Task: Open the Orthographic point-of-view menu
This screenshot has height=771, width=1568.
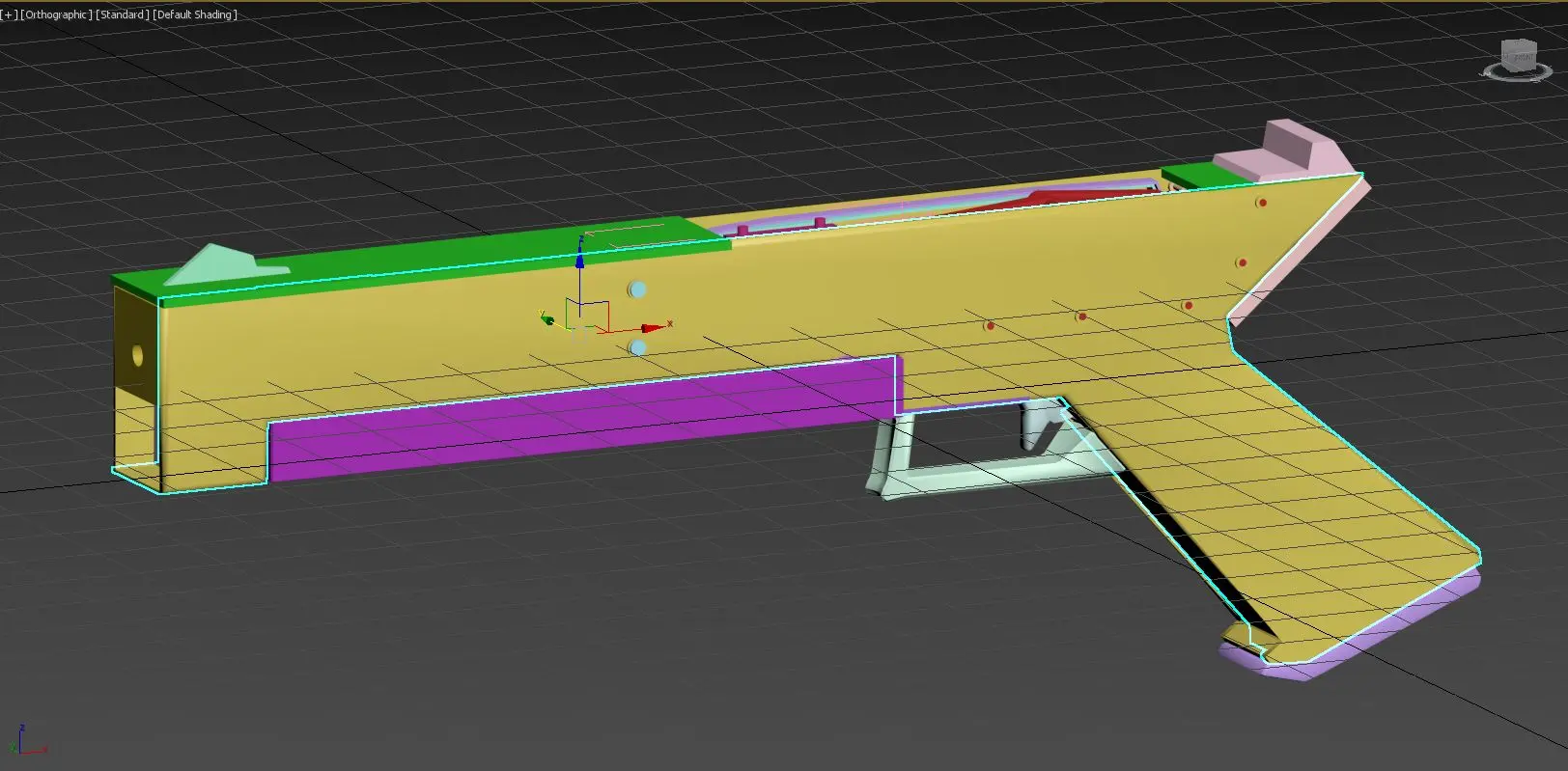Action: coord(57,14)
